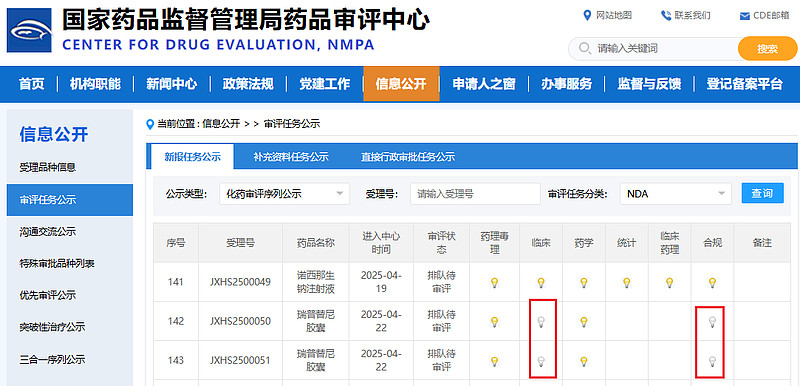Click the blue 查询 button
This screenshot has width=800, height=386.
(x=762, y=193)
